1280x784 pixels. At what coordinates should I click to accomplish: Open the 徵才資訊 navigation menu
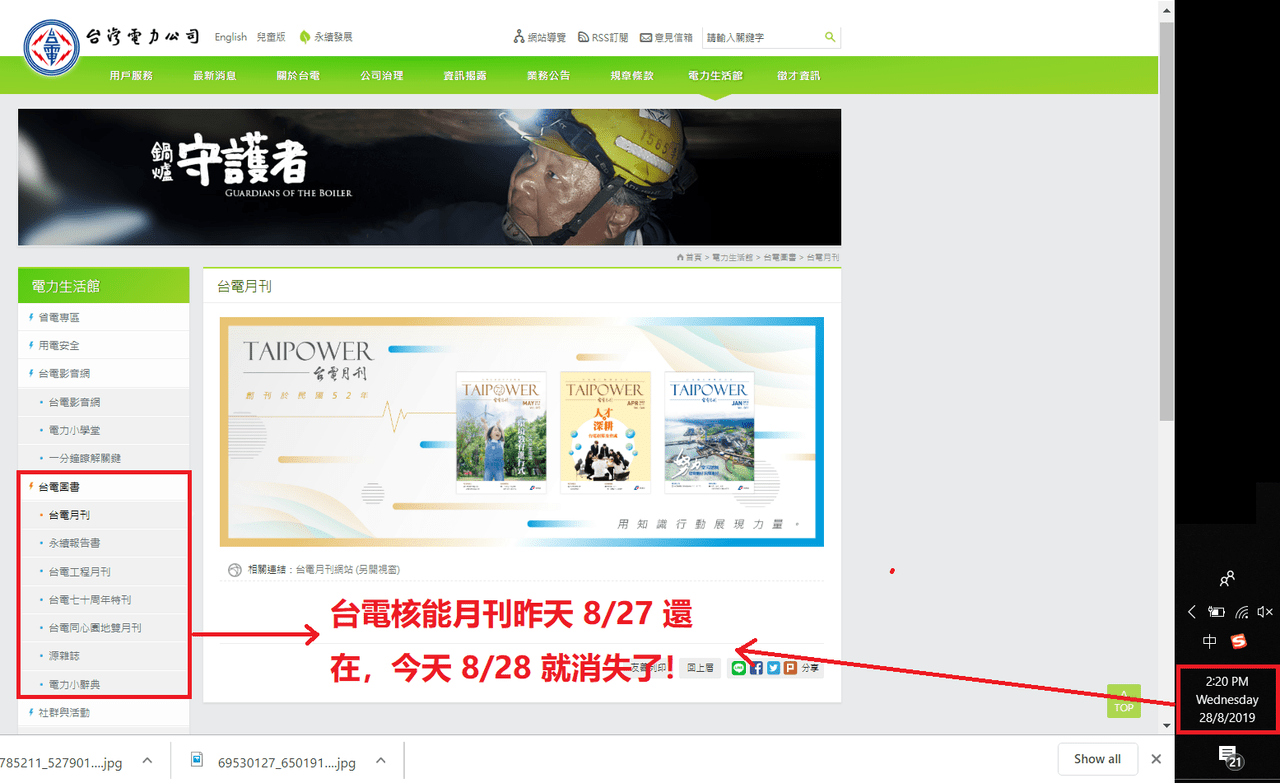(798, 76)
